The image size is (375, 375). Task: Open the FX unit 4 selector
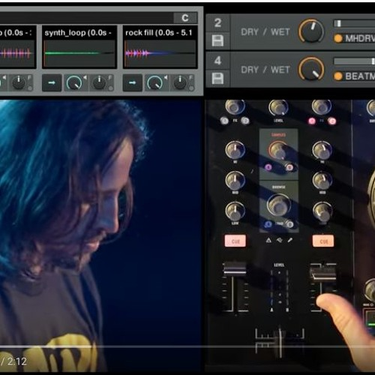pyautogui.click(x=218, y=61)
